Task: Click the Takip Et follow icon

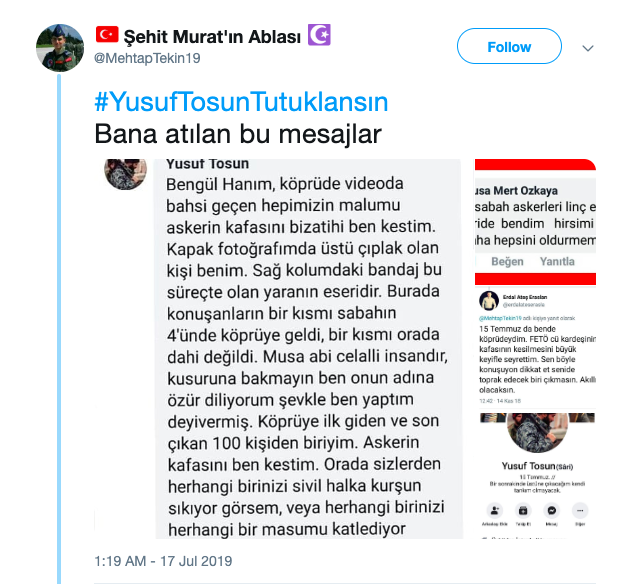Action: pos(523,510)
